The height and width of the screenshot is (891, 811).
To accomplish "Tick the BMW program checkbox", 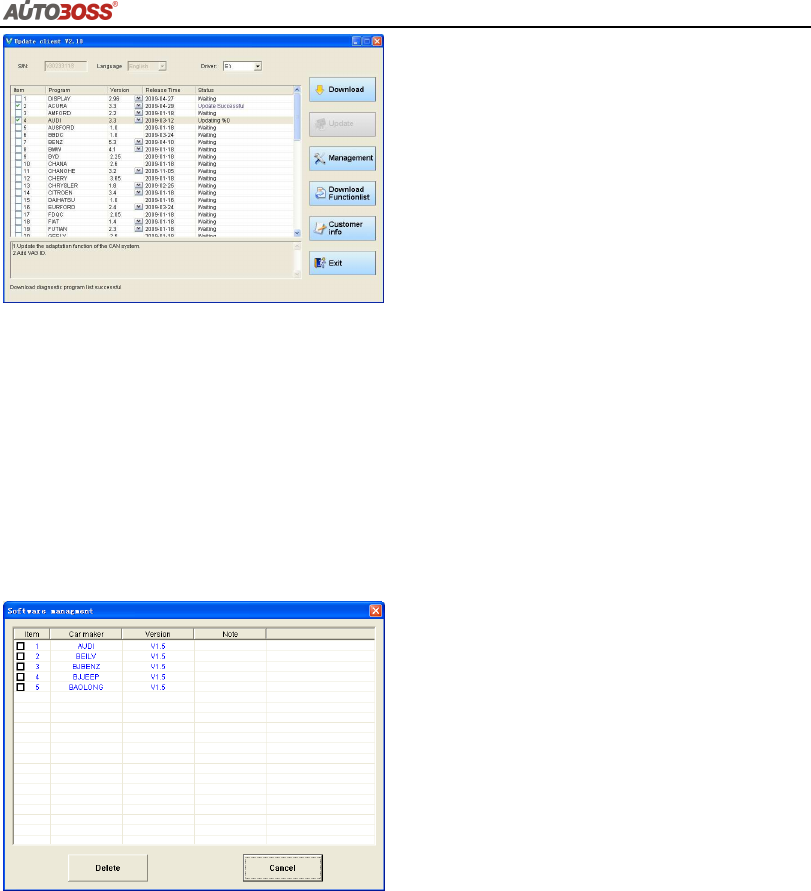I will click(18, 149).
